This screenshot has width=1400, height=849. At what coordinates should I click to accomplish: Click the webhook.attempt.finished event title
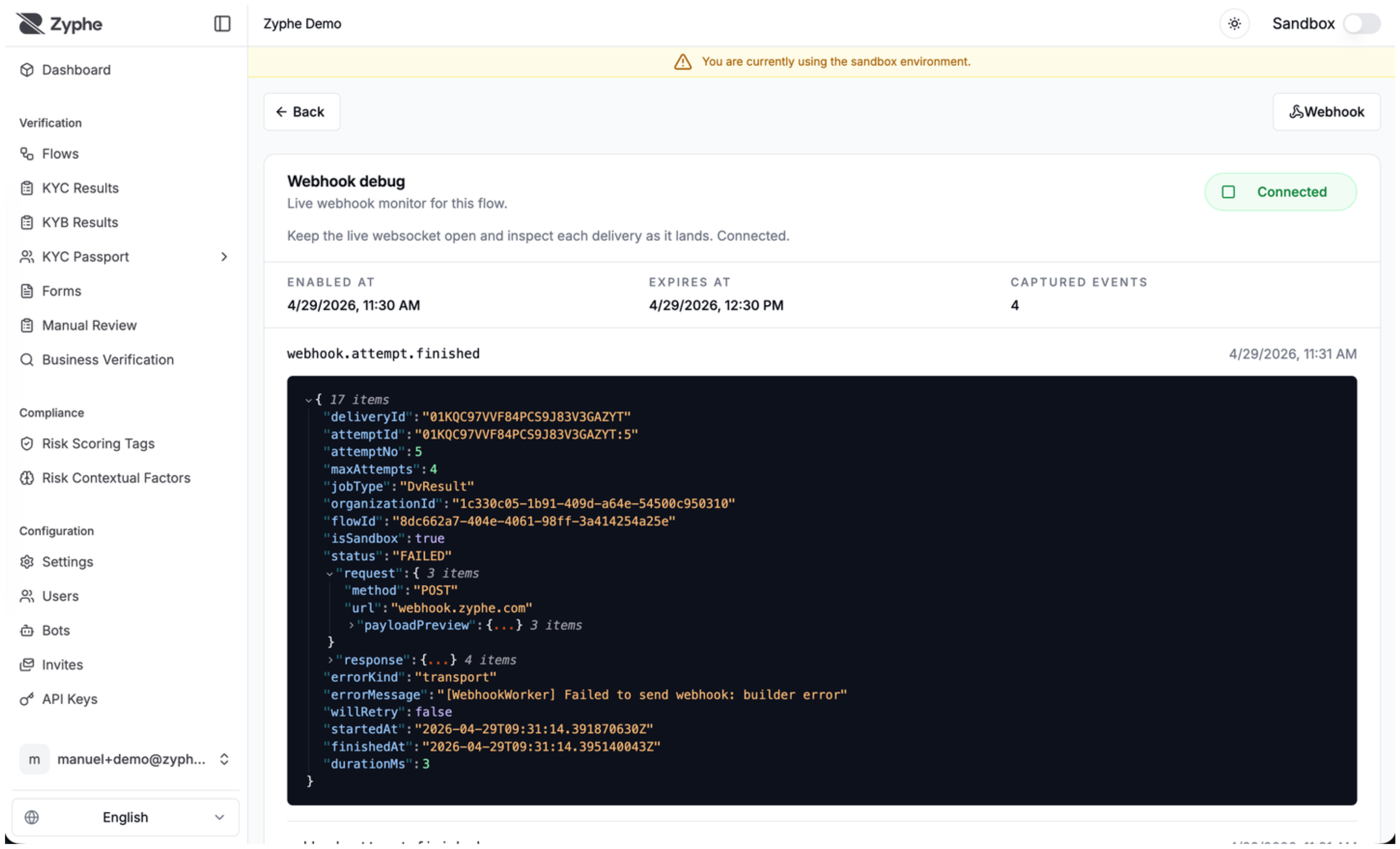pyautogui.click(x=384, y=354)
